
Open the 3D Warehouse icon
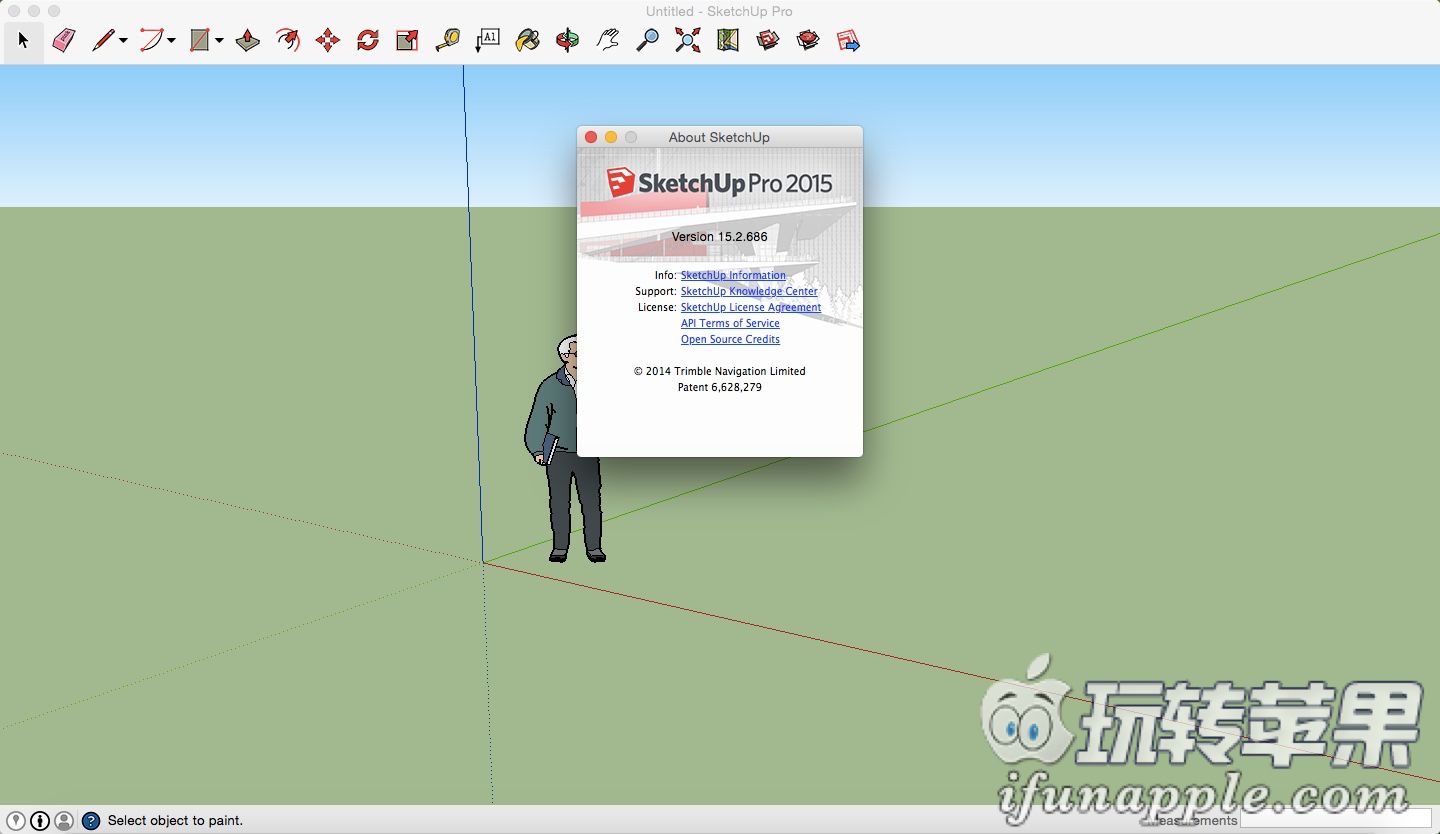click(x=768, y=41)
